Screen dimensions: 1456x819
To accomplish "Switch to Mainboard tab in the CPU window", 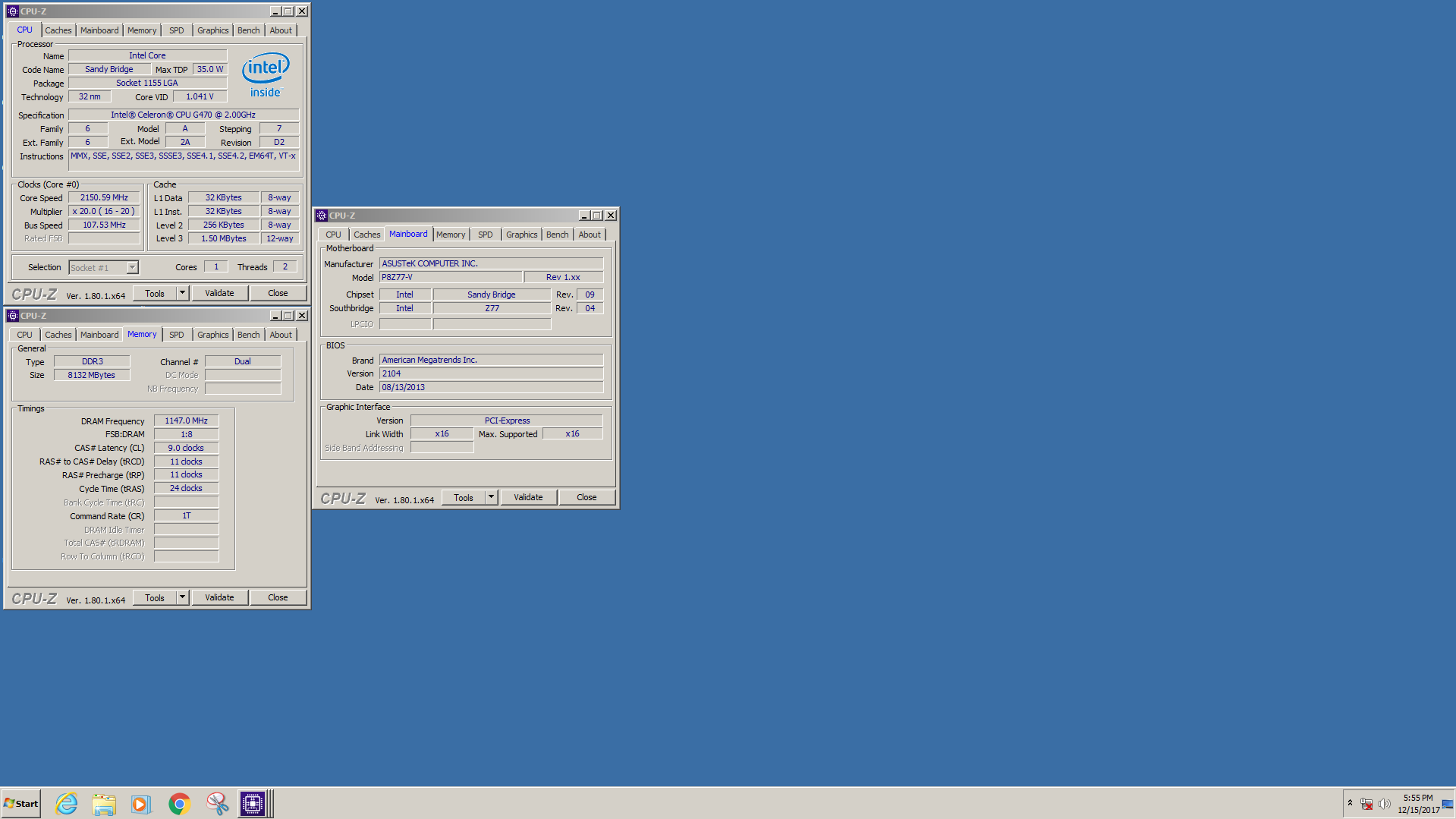I will pyautogui.click(x=99, y=30).
